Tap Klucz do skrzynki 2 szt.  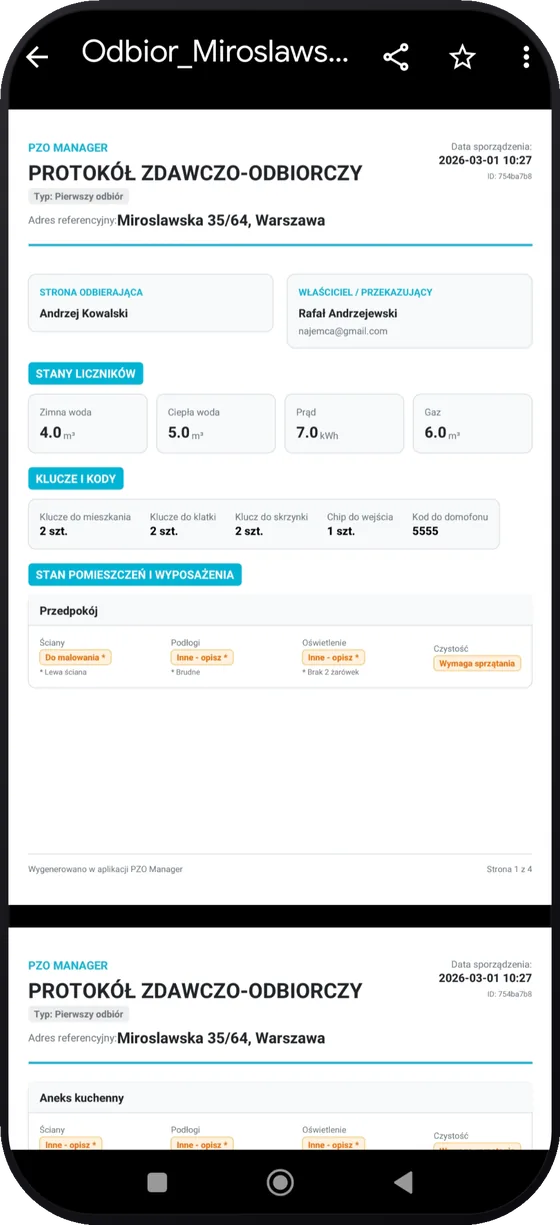pyautogui.click(x=272, y=524)
